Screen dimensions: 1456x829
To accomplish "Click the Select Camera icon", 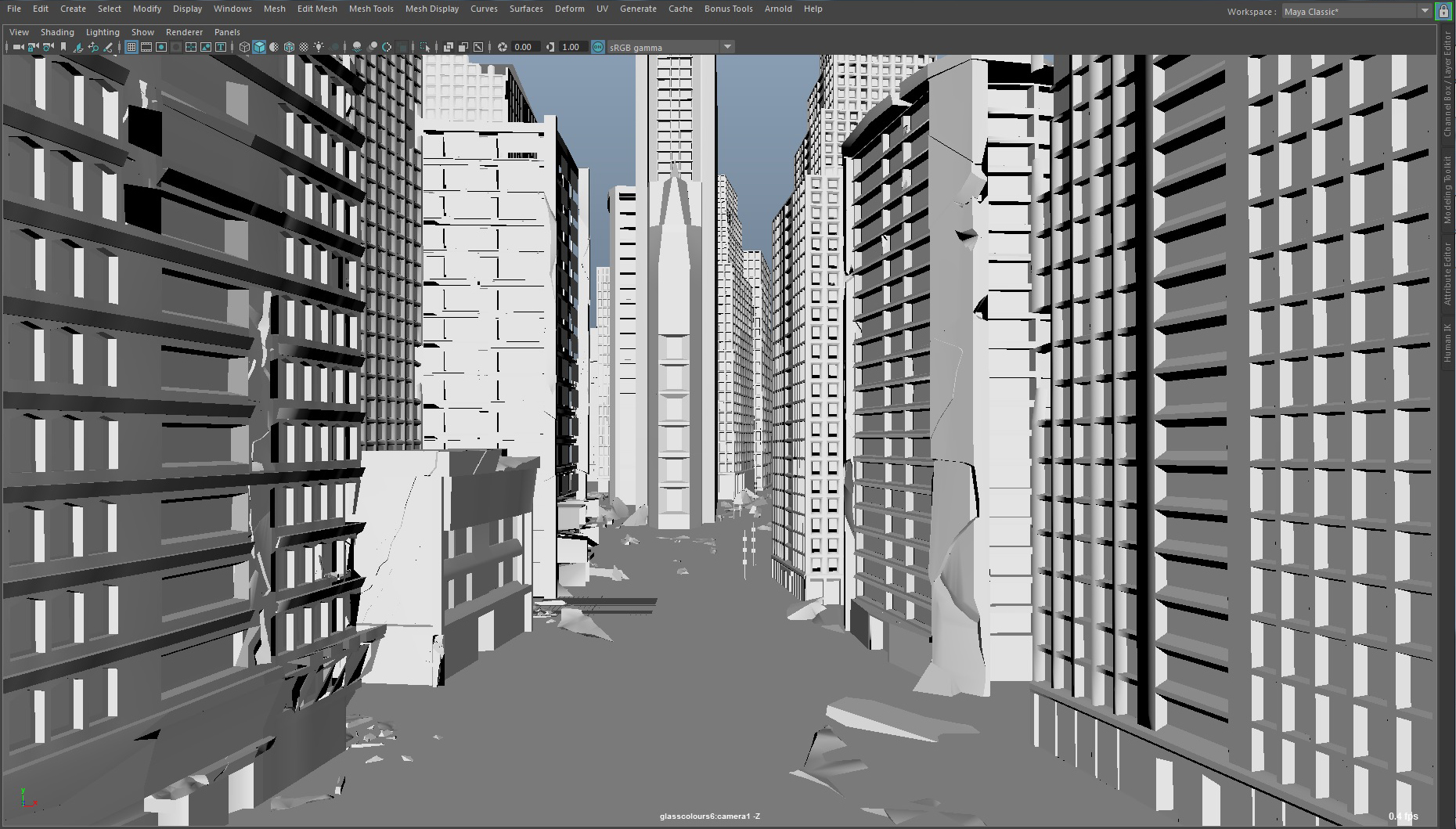I will 17,47.
